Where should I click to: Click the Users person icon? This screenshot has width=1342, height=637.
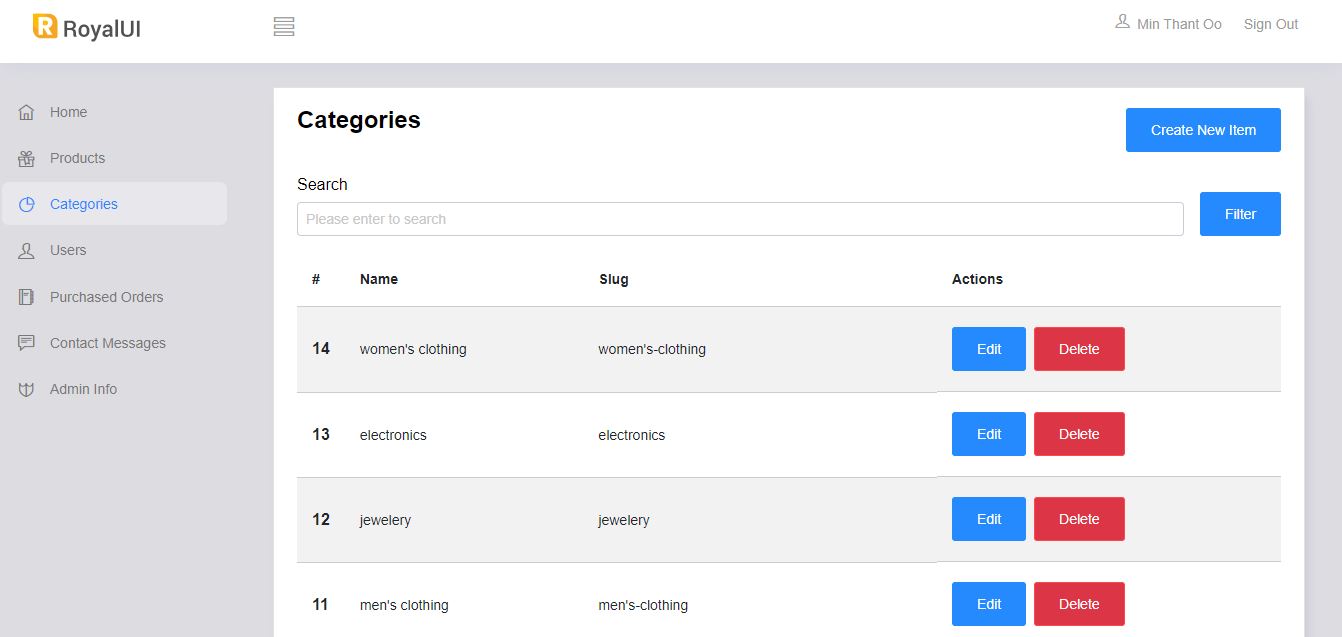[27, 250]
